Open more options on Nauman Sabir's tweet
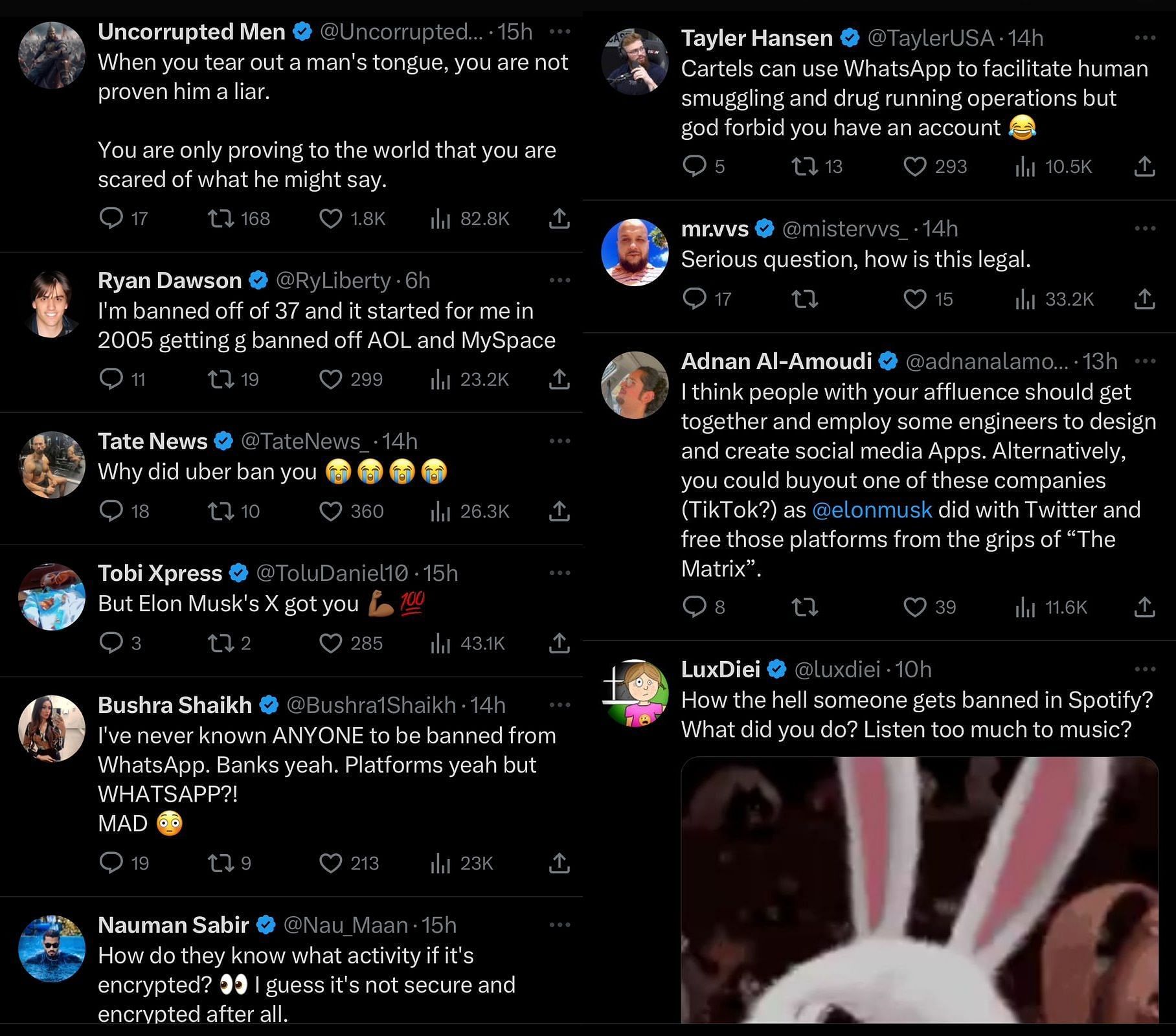Screen dimensions: 1176x1036 pos(560,925)
